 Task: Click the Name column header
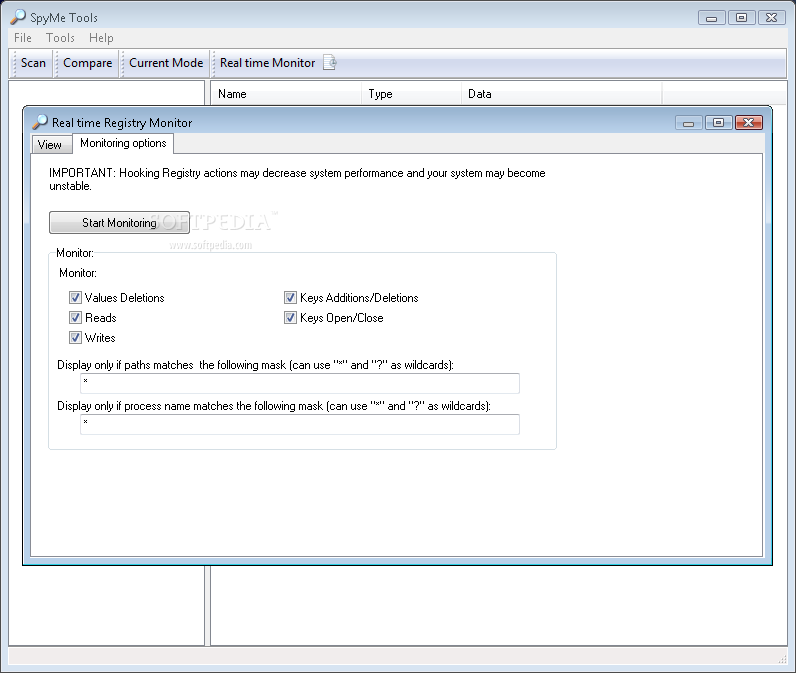pos(286,94)
